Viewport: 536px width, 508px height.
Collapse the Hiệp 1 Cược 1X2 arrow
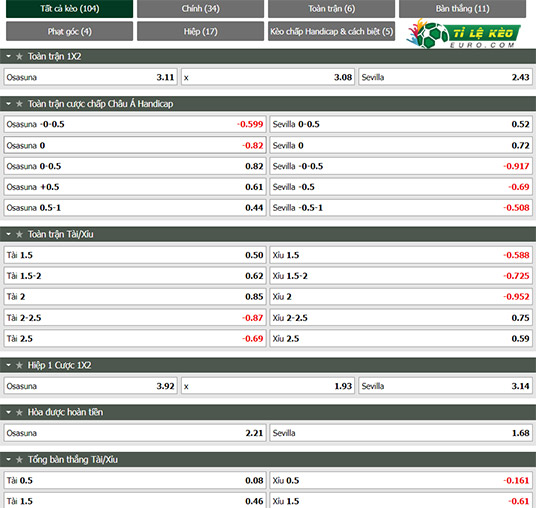point(9,365)
